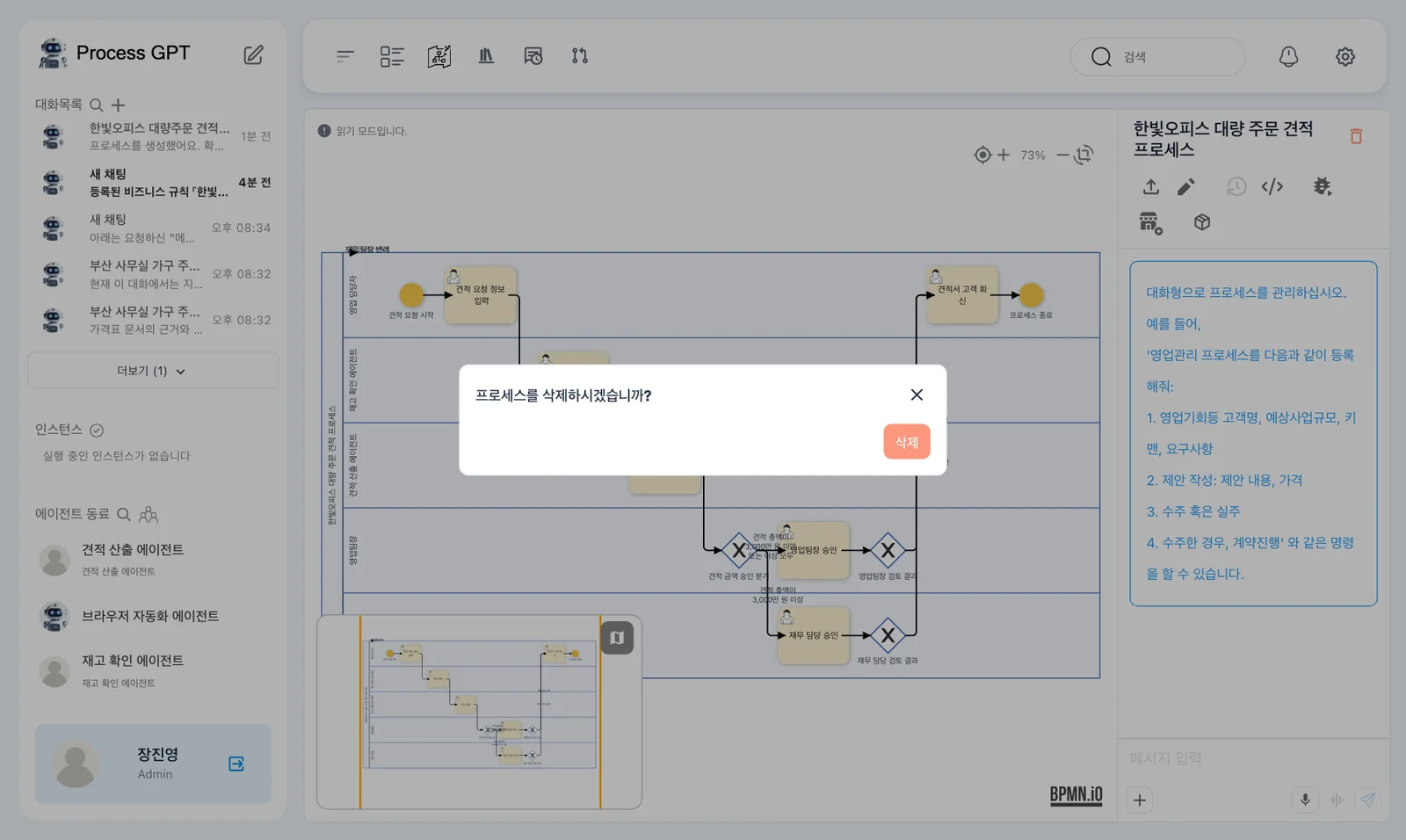Expand 더보기 (1) conversation list
The image size is (1406, 840).
tap(153, 371)
